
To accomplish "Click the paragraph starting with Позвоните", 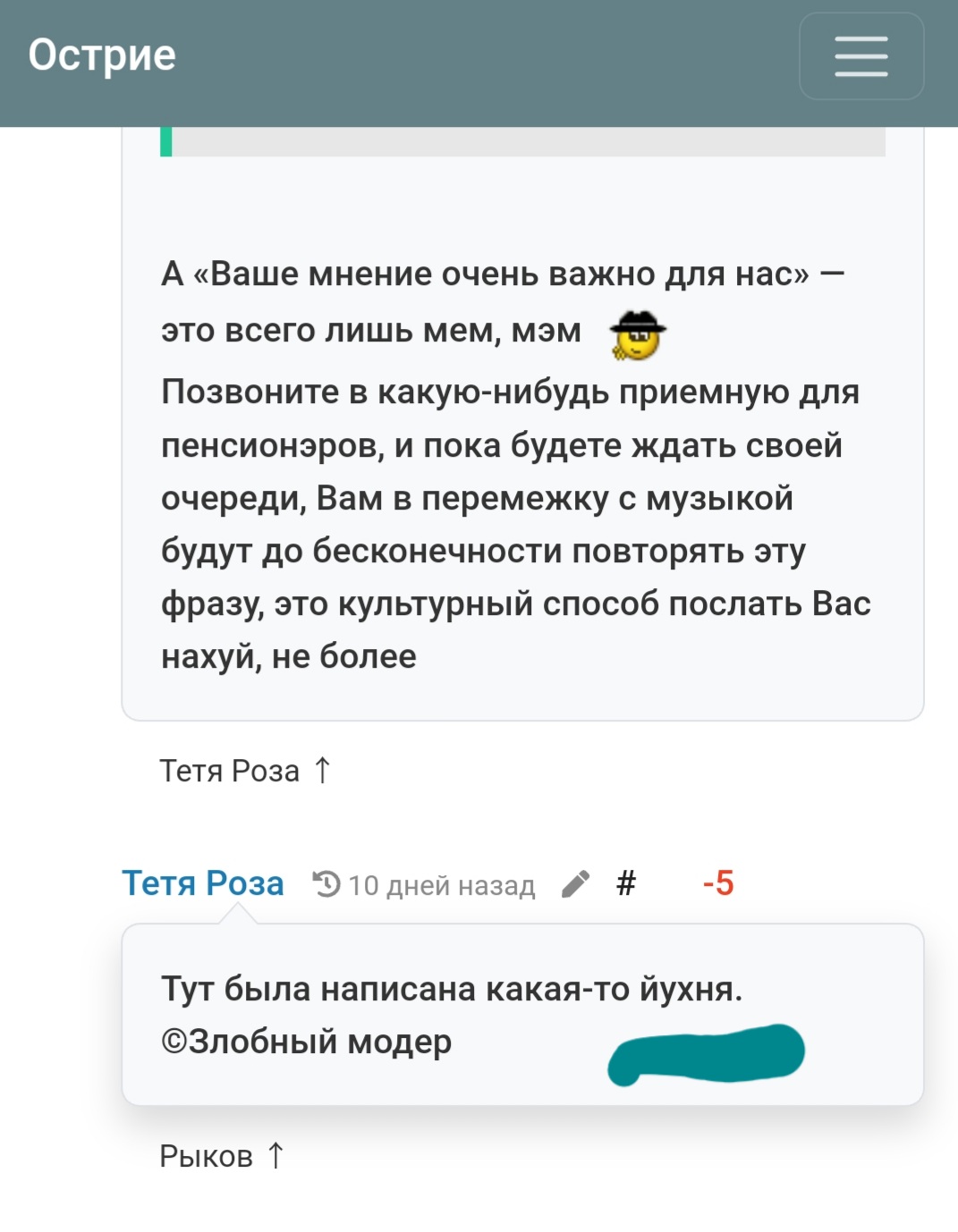I will [x=516, y=524].
